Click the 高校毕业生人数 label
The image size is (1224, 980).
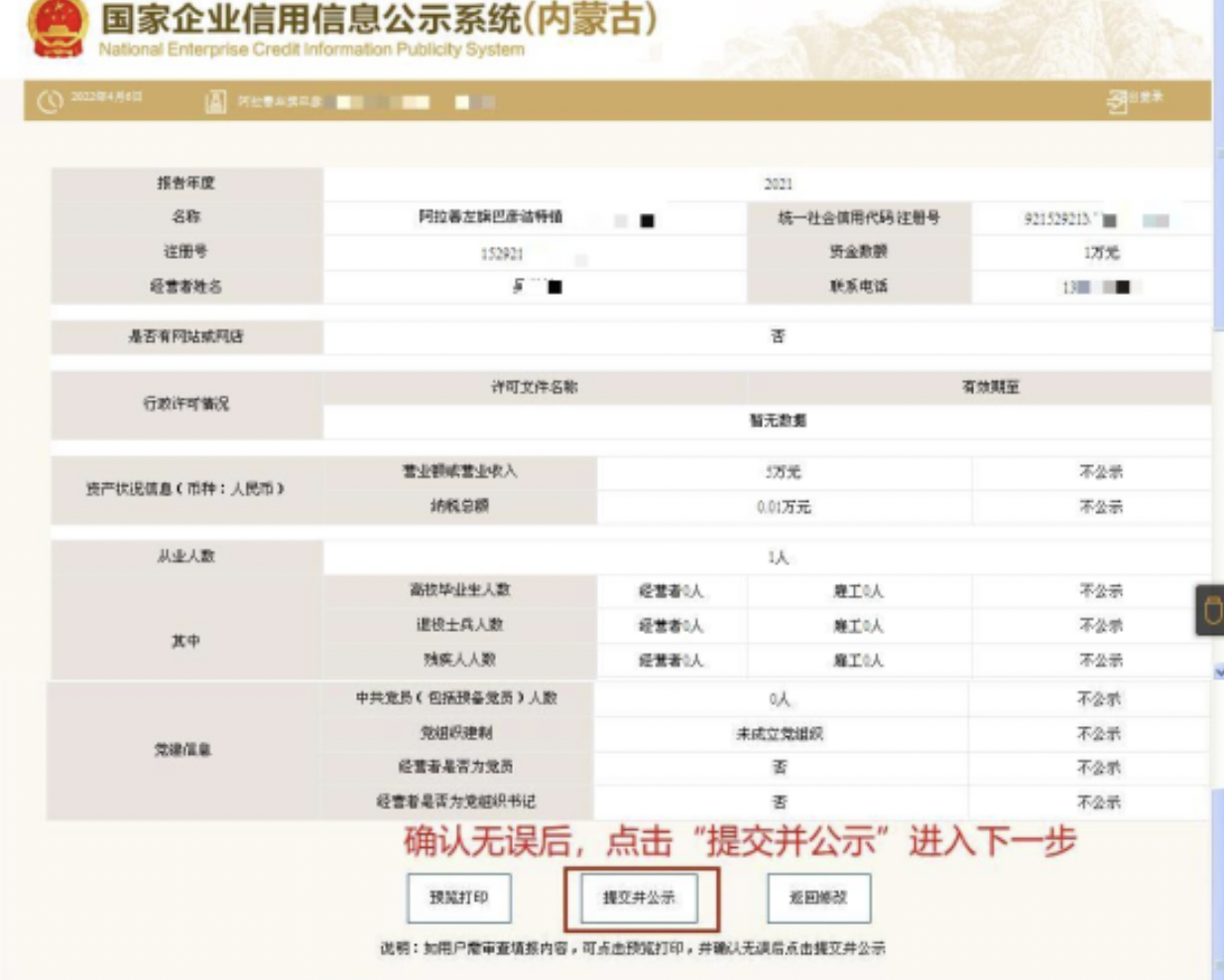[459, 590]
